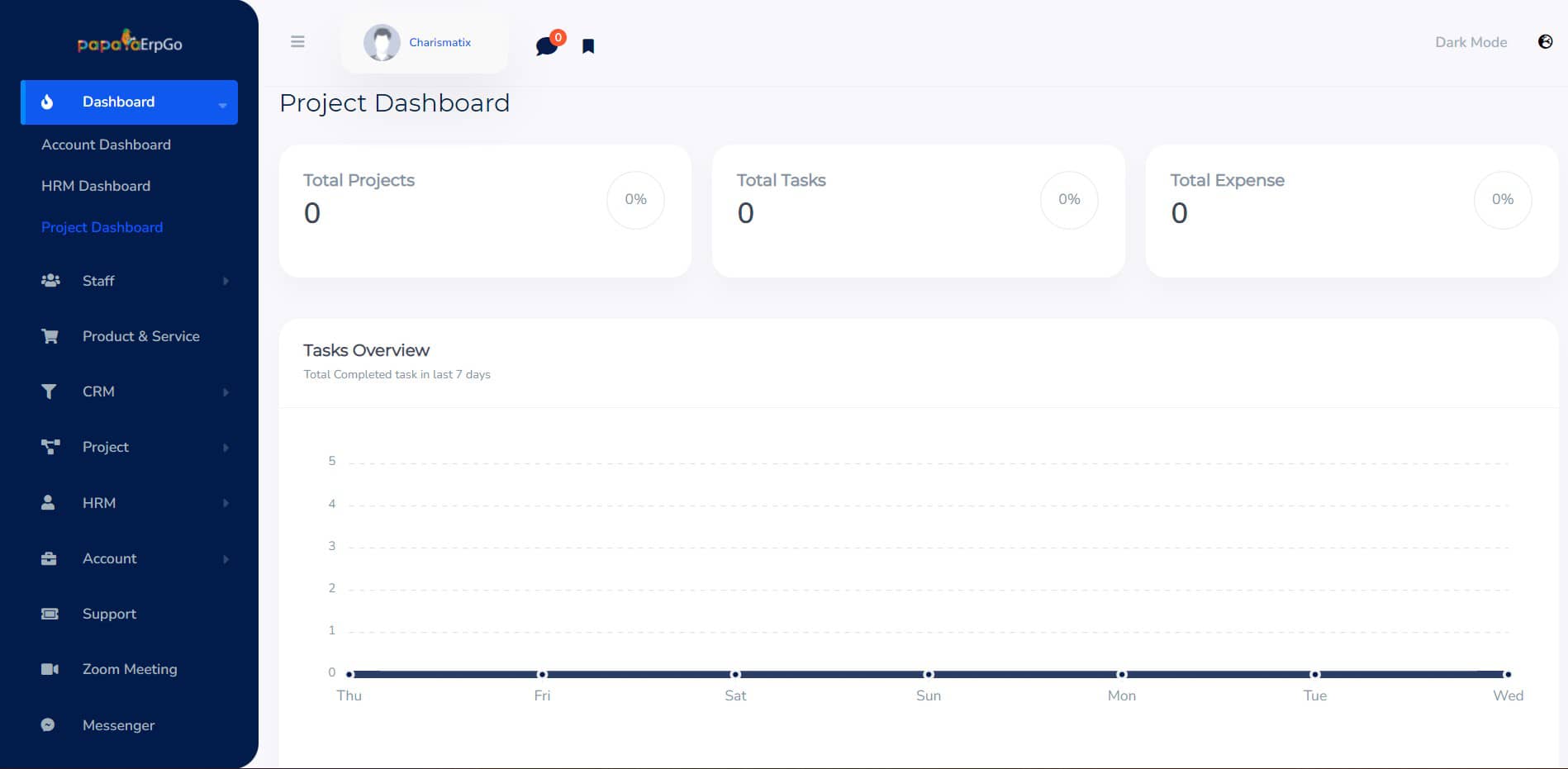Screen dimensions: 1568x769
Task: Click the Total Tasks 0% progress circle
Action: tap(1069, 200)
